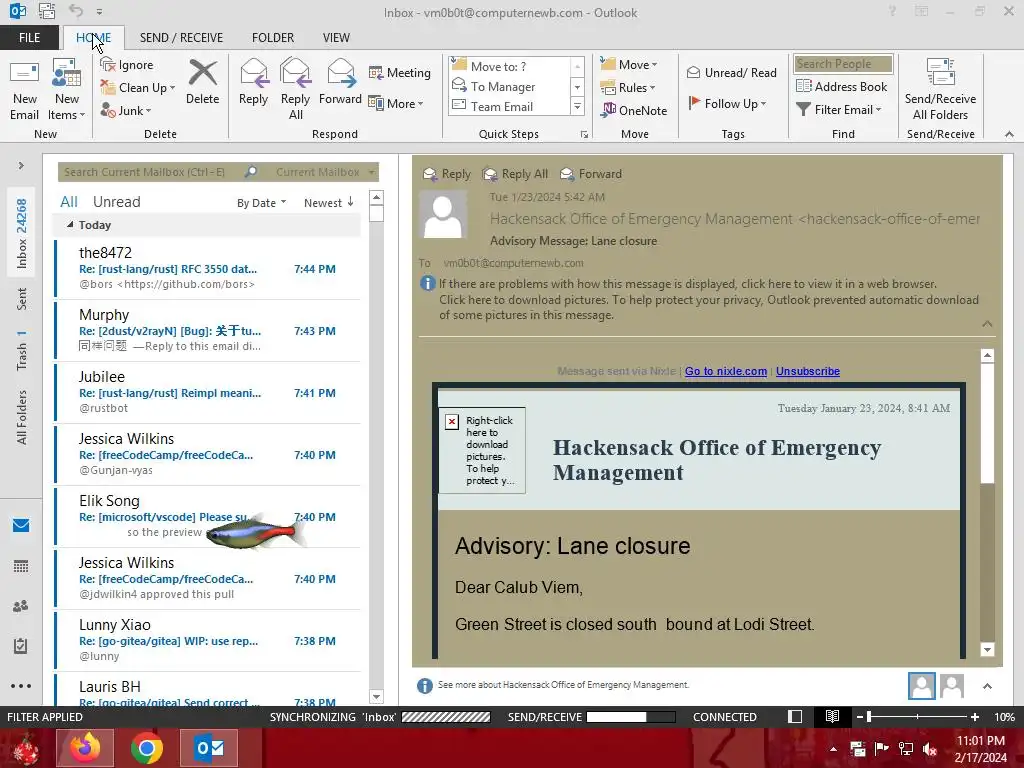Open the Inbox folder in sidebar
This screenshot has height=768, width=1024.
(22, 233)
